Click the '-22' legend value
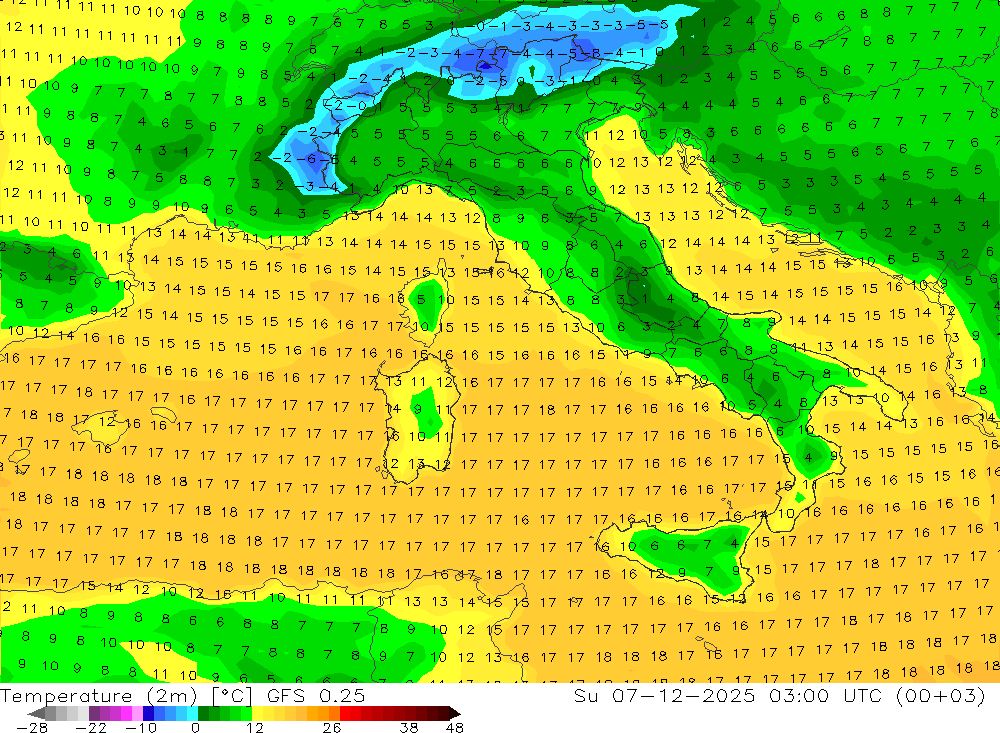This screenshot has height=733, width=1000. pyautogui.click(x=91, y=728)
